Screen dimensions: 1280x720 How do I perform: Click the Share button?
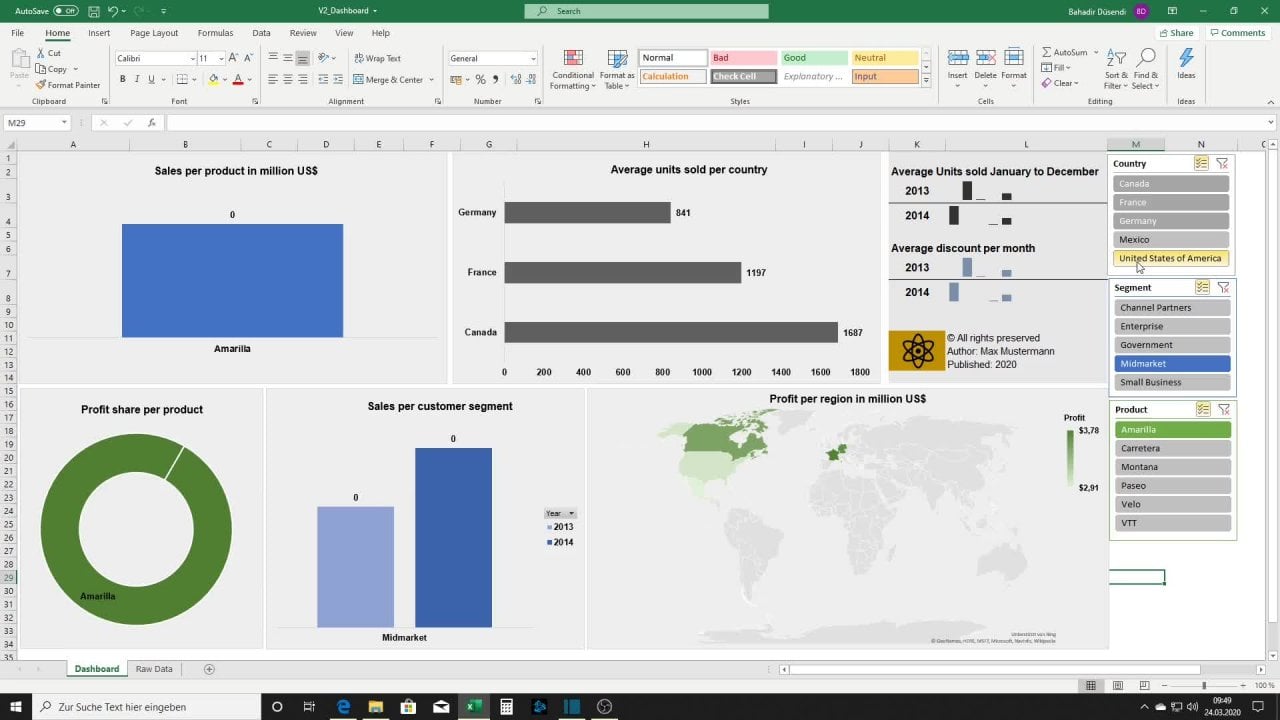(1175, 33)
